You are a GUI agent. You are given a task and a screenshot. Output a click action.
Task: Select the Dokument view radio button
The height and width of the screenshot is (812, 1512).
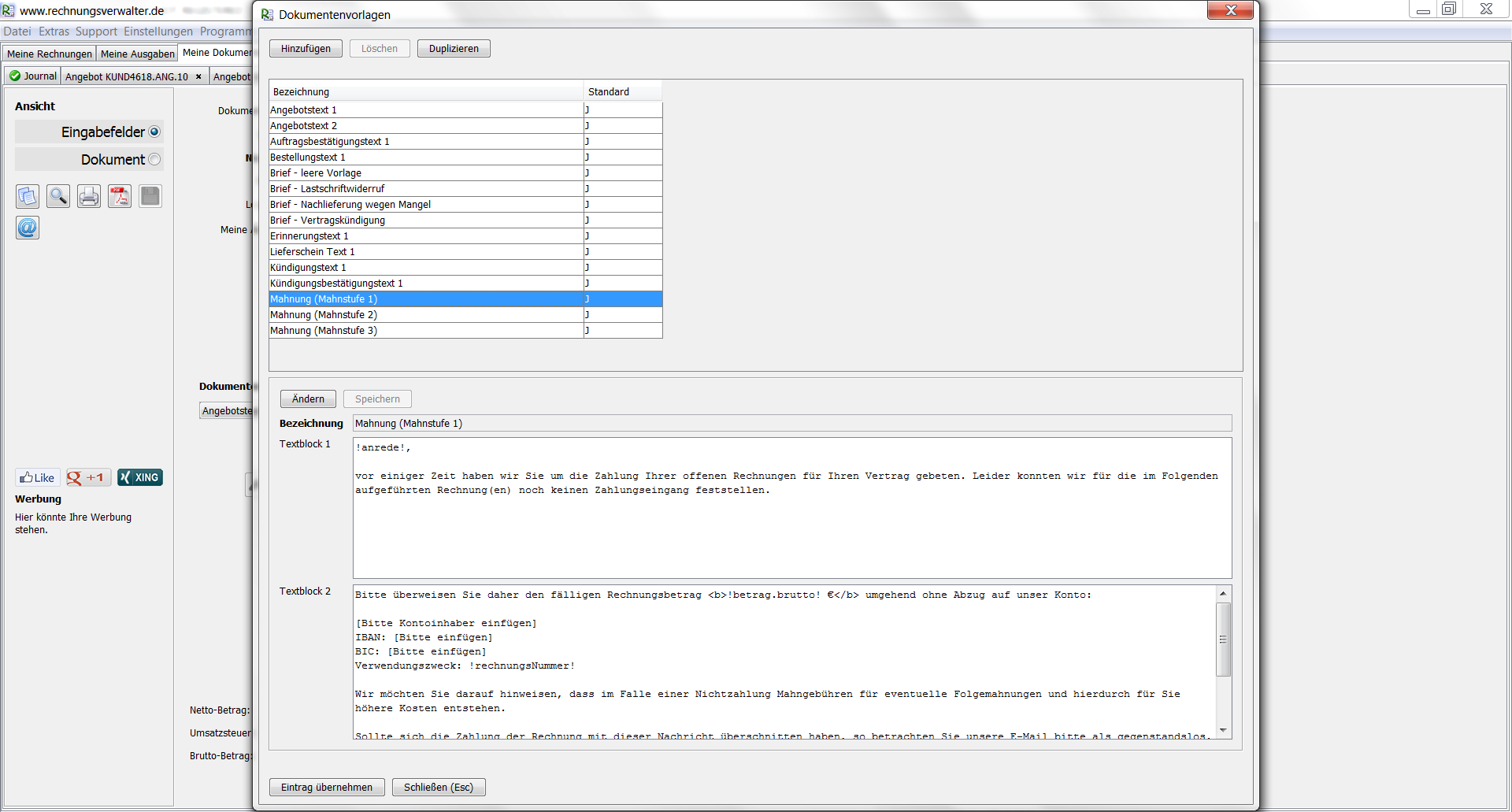pyautogui.click(x=154, y=159)
